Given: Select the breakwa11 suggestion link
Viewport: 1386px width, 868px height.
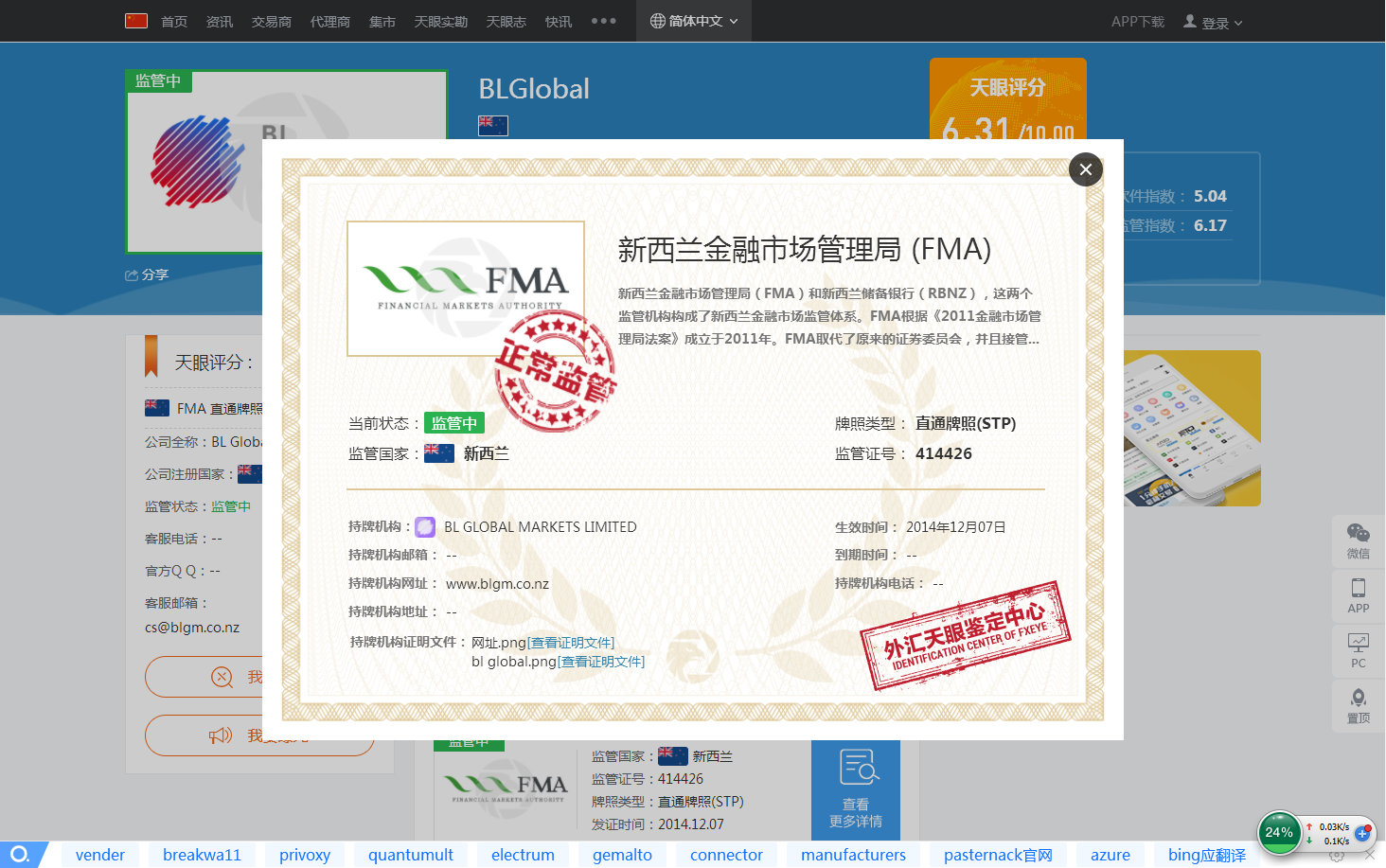Looking at the screenshot, I should click(x=202, y=855).
